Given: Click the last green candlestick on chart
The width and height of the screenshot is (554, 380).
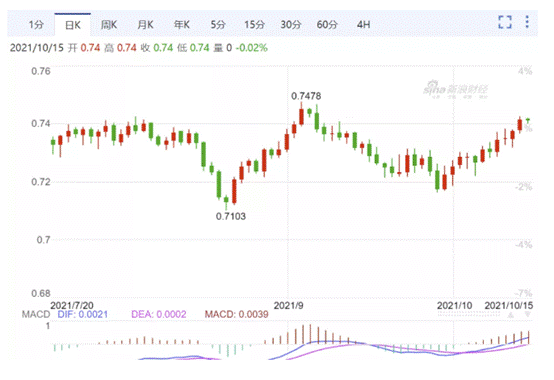Looking at the screenshot, I should [528, 120].
